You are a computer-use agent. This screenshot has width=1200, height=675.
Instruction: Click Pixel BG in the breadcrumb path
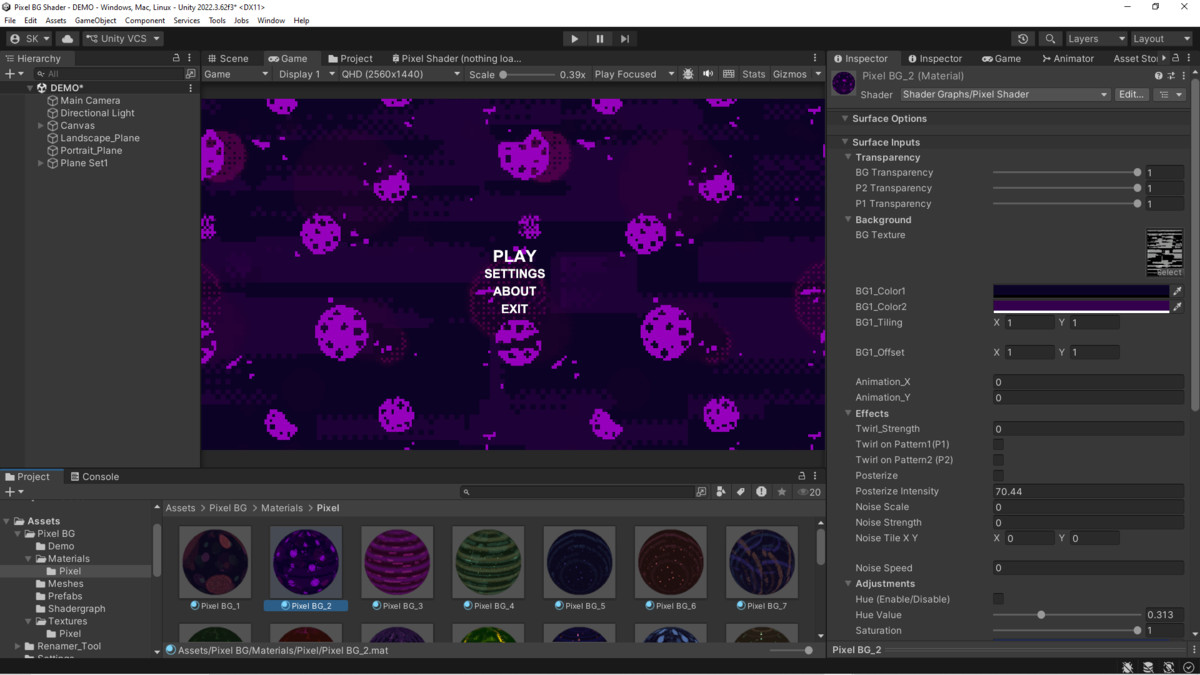228,508
